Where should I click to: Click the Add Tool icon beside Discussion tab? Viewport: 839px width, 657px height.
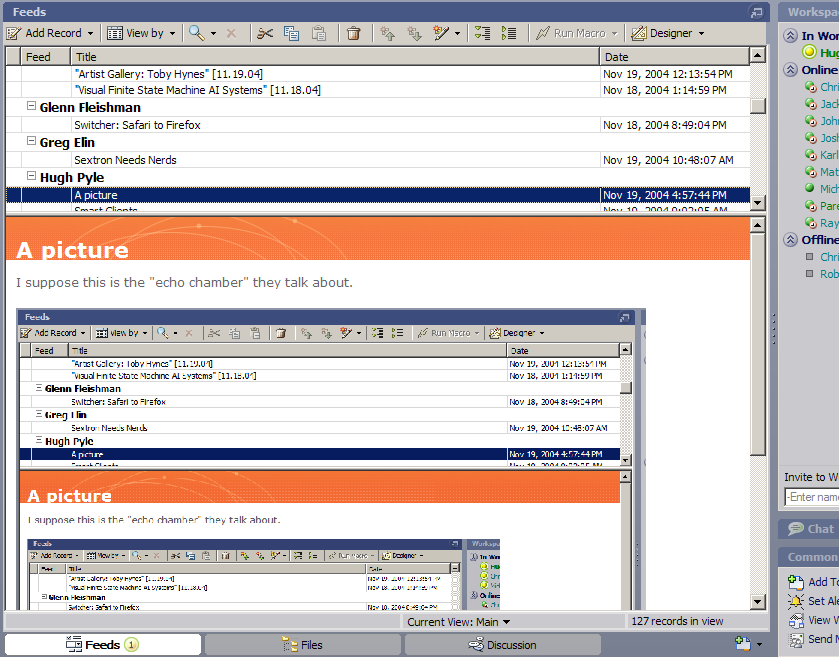743,645
